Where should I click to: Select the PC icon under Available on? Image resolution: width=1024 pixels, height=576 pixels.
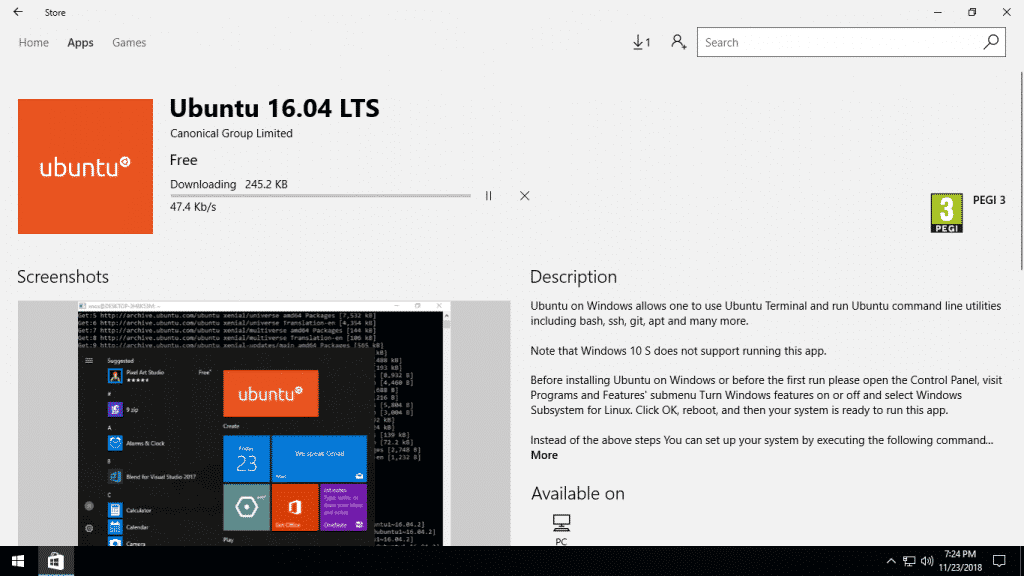tap(561, 524)
